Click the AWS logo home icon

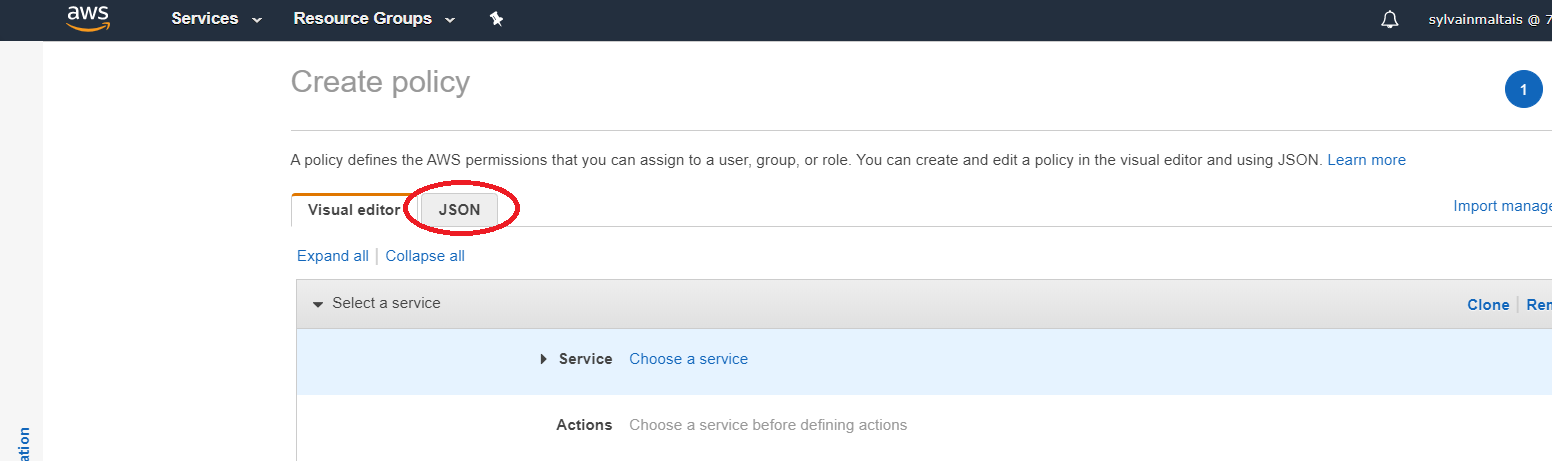pyautogui.click(x=88, y=18)
